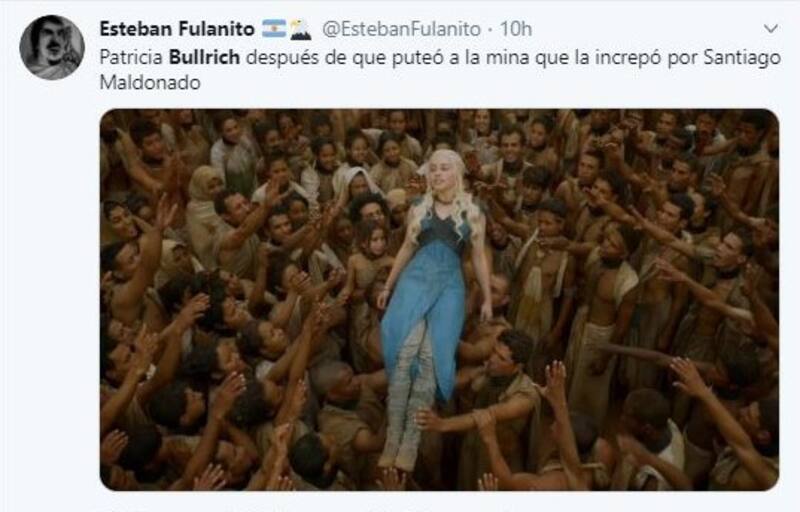The image size is (800, 512).
Task: Click the dot separator before "10h"
Action: 490,30
